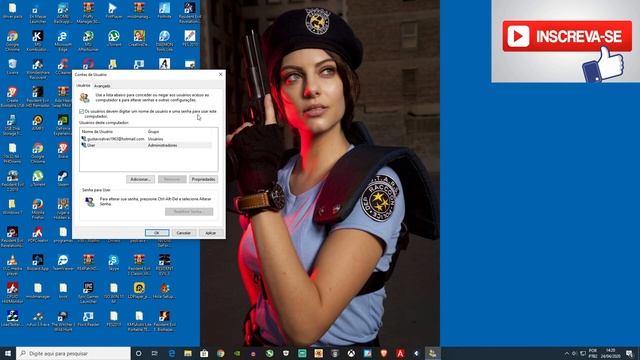Image resolution: width=640 pixels, height=360 pixels.
Task: Open Task View in taskbar
Action: click(x=155, y=353)
